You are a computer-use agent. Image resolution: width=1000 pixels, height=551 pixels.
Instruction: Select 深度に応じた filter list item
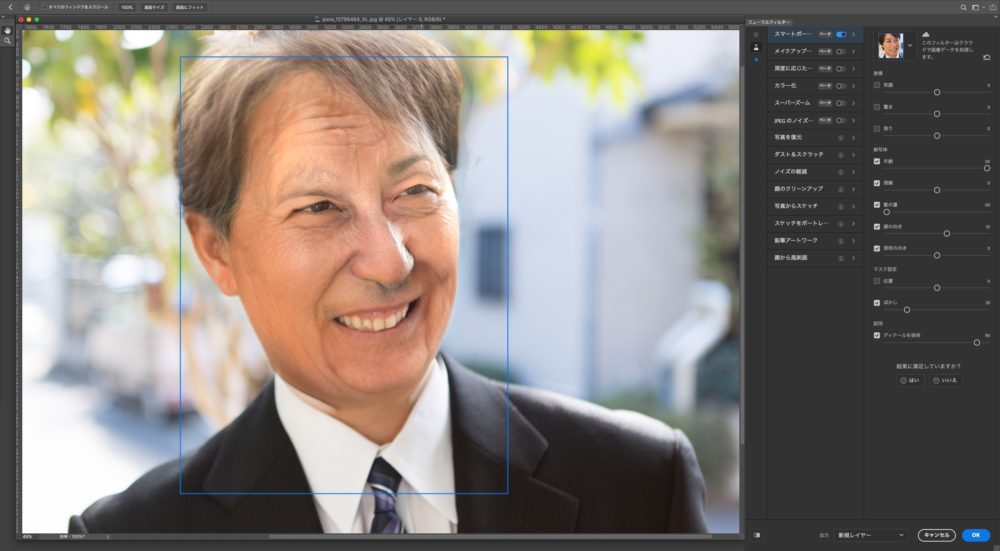[815, 69]
